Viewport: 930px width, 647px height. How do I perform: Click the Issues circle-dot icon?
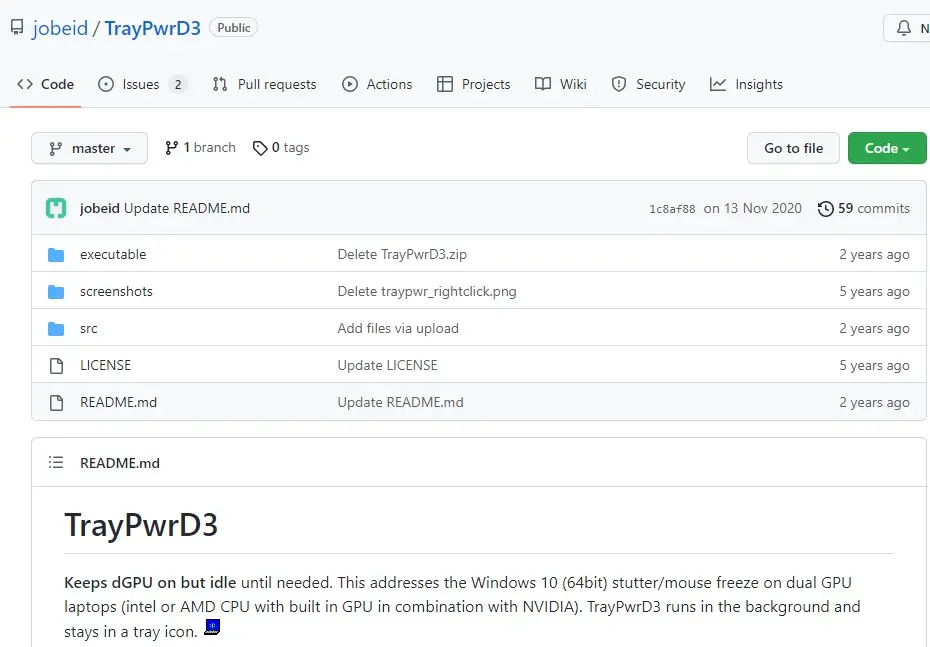[x=106, y=84]
